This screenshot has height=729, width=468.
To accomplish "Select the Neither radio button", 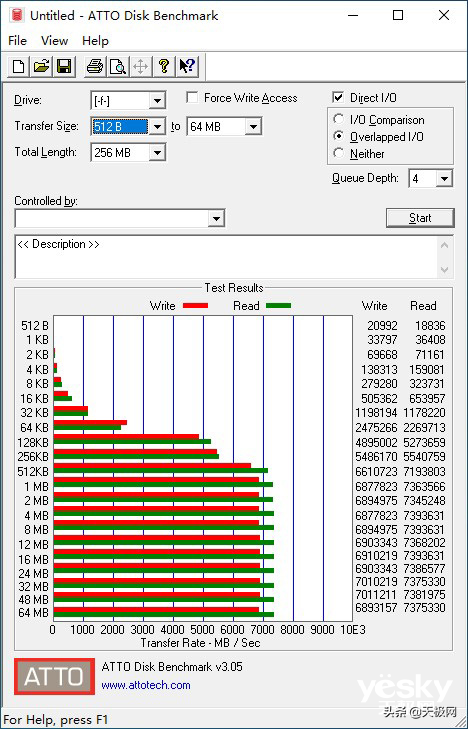I will (x=338, y=153).
